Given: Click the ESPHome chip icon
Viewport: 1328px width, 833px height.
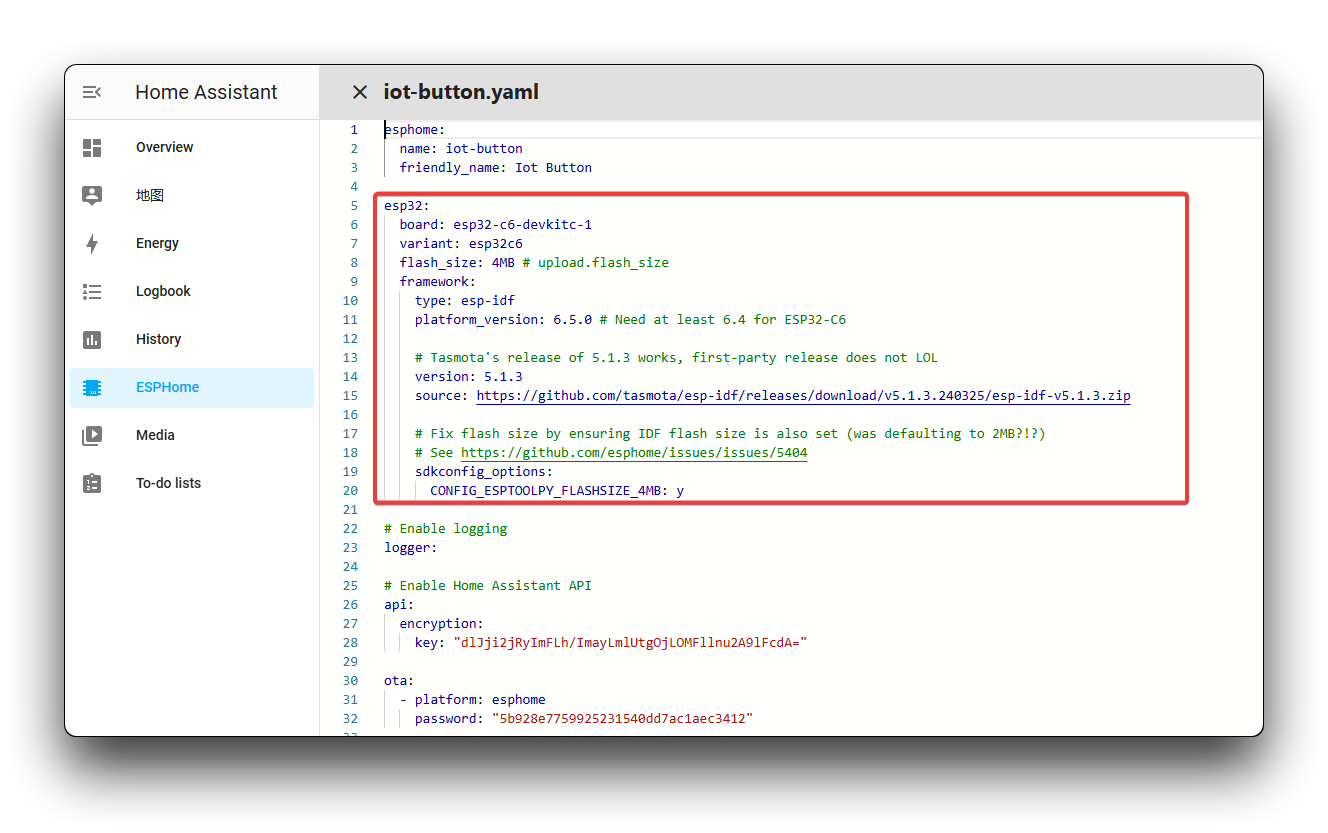Looking at the screenshot, I should point(92,387).
